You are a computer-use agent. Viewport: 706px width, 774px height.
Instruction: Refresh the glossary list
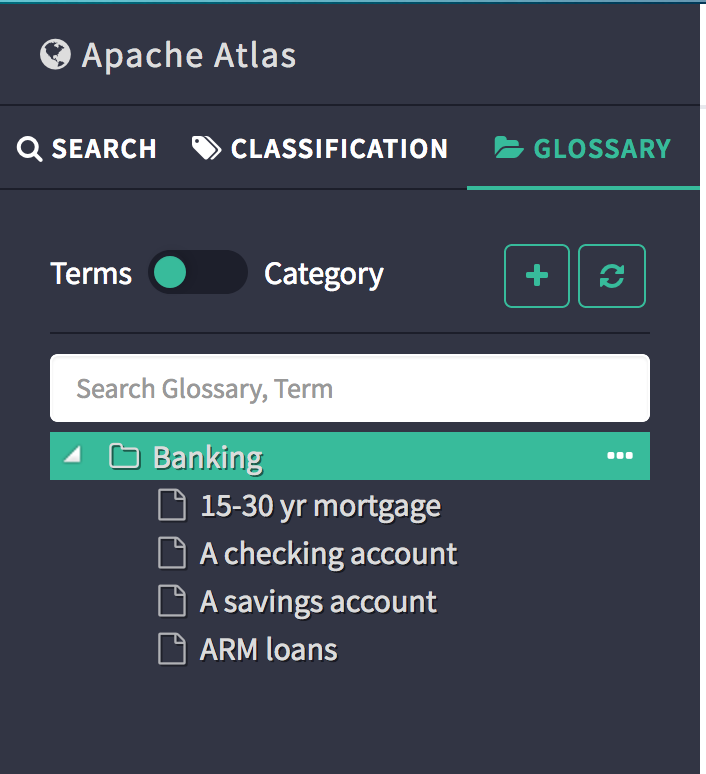(612, 276)
